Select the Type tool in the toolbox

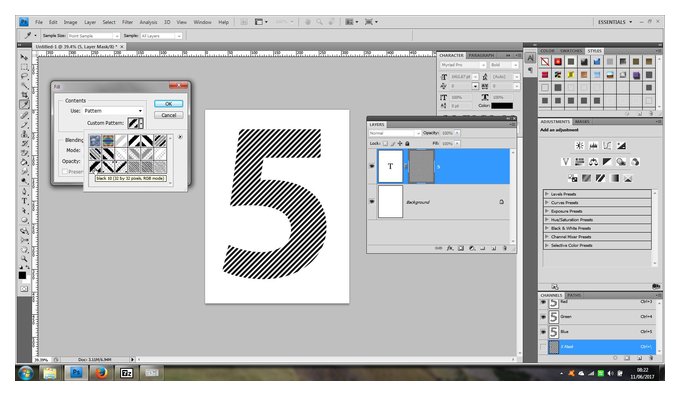24,201
